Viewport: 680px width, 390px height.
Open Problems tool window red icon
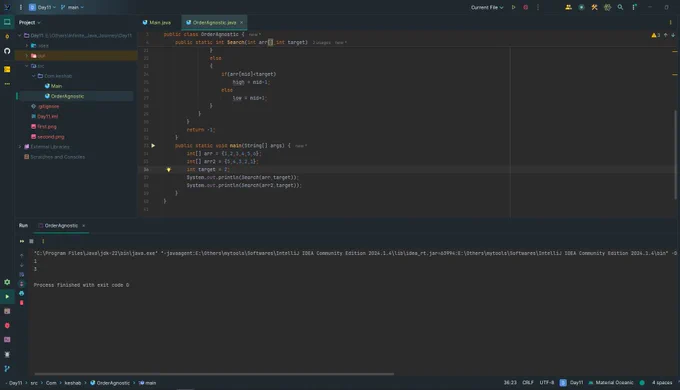click(x=7, y=325)
